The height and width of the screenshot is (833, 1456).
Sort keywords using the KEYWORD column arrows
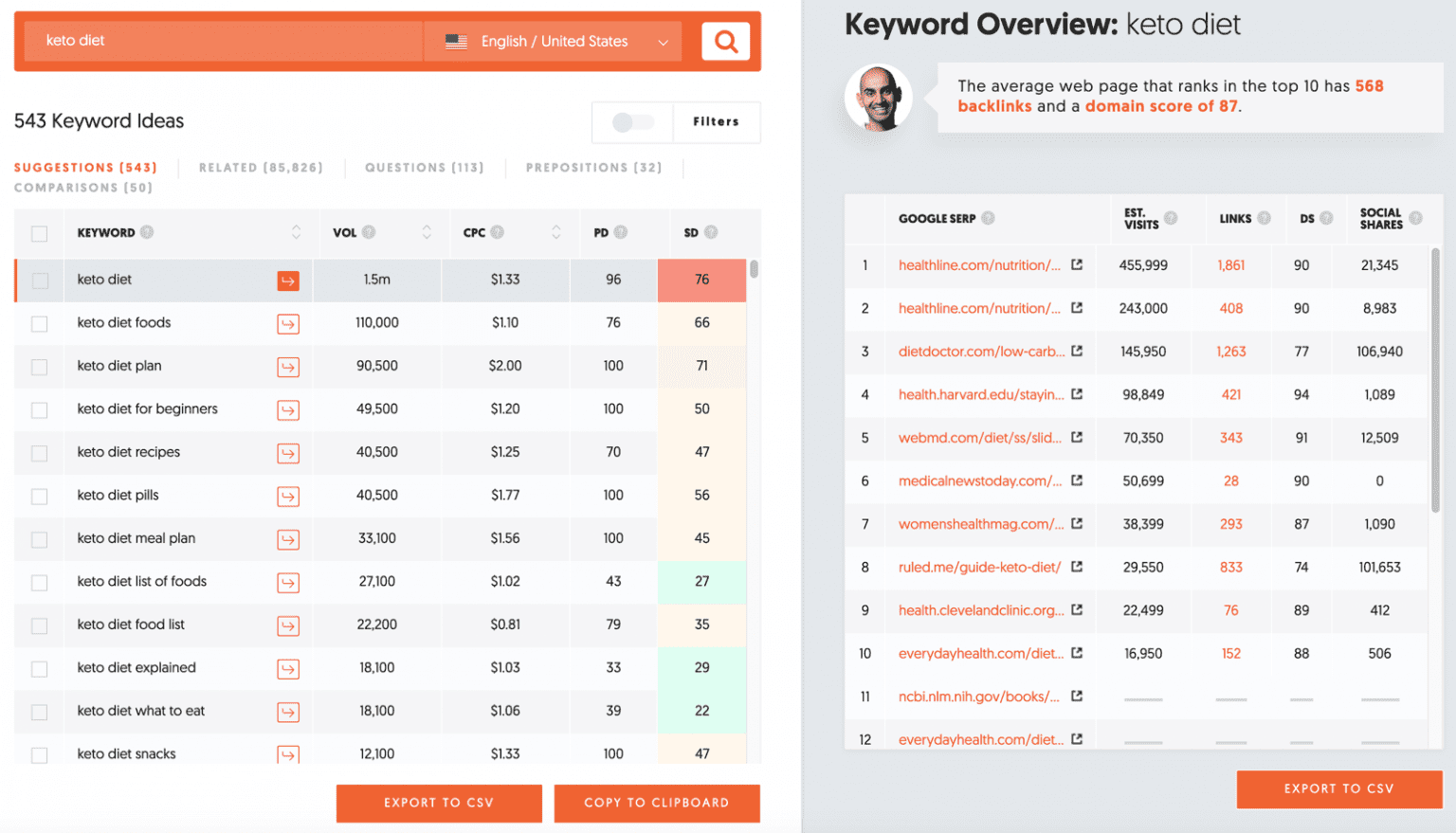(x=294, y=232)
